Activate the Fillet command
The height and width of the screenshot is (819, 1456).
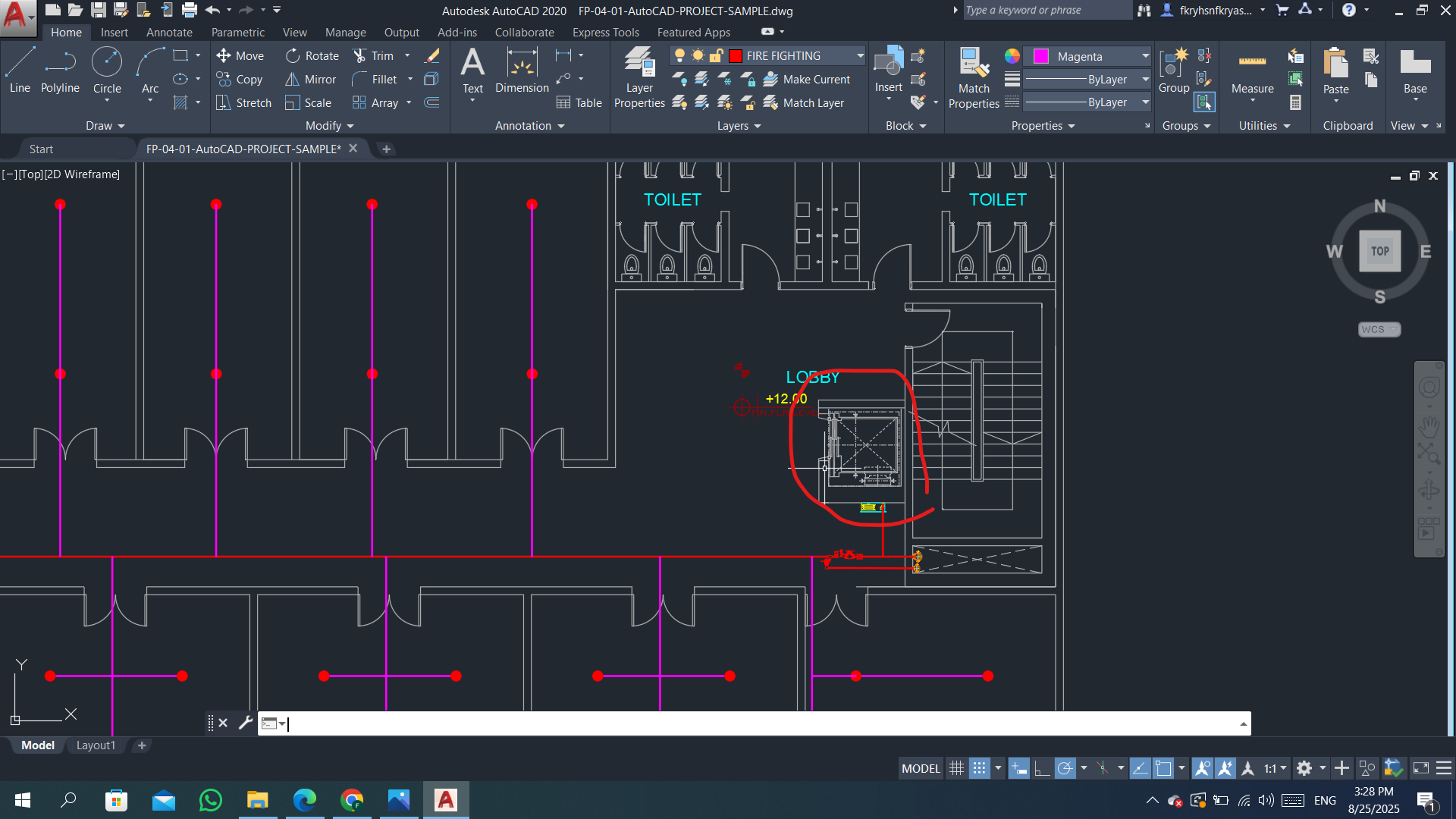coord(375,79)
